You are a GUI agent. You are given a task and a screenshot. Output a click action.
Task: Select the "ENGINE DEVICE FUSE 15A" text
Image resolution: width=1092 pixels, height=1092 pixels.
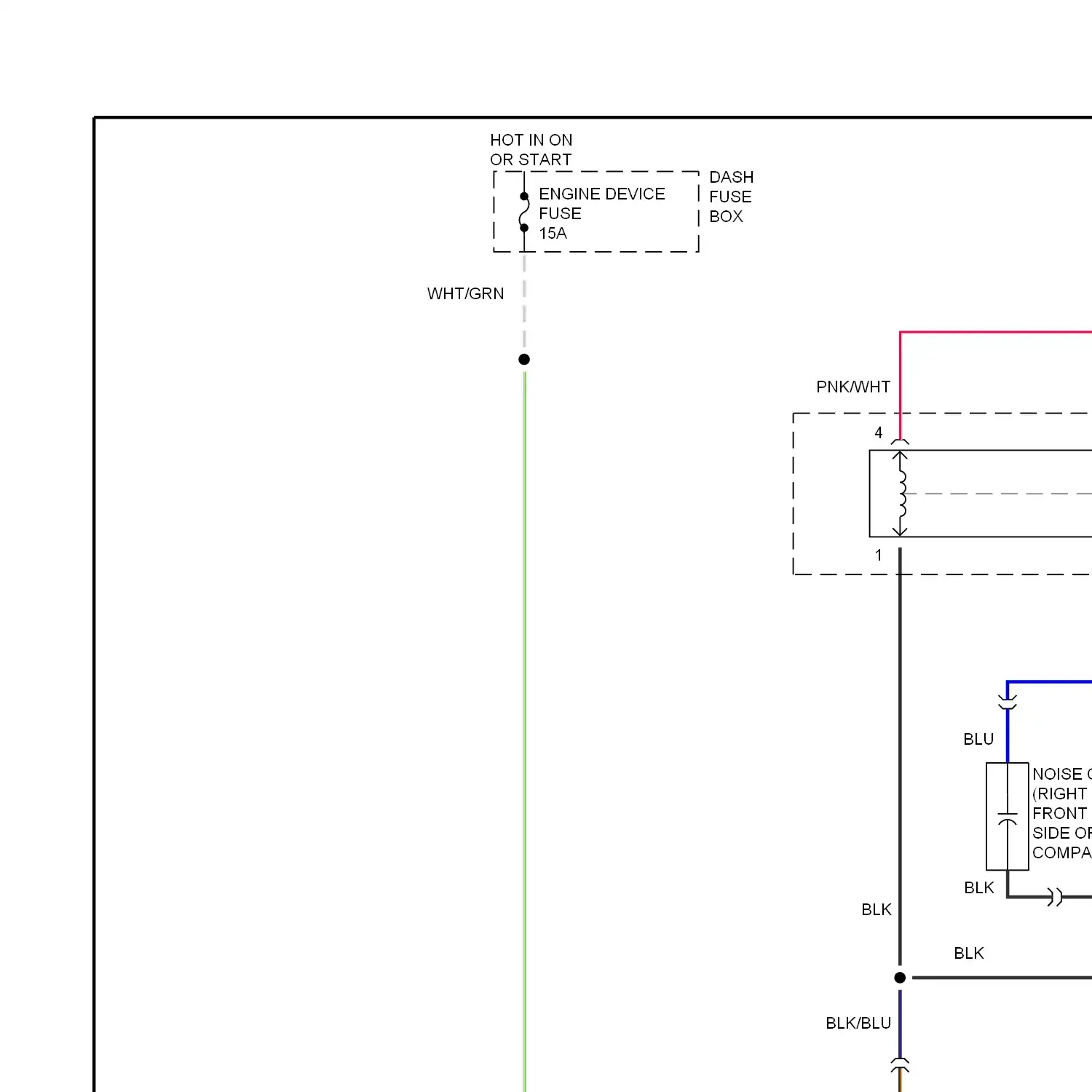[602, 213]
